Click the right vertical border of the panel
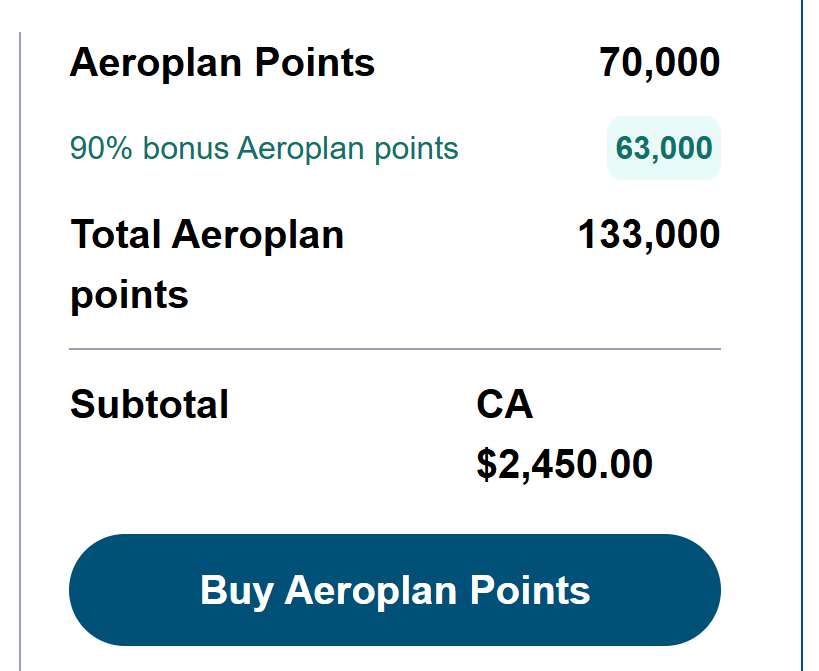 coord(802,350)
